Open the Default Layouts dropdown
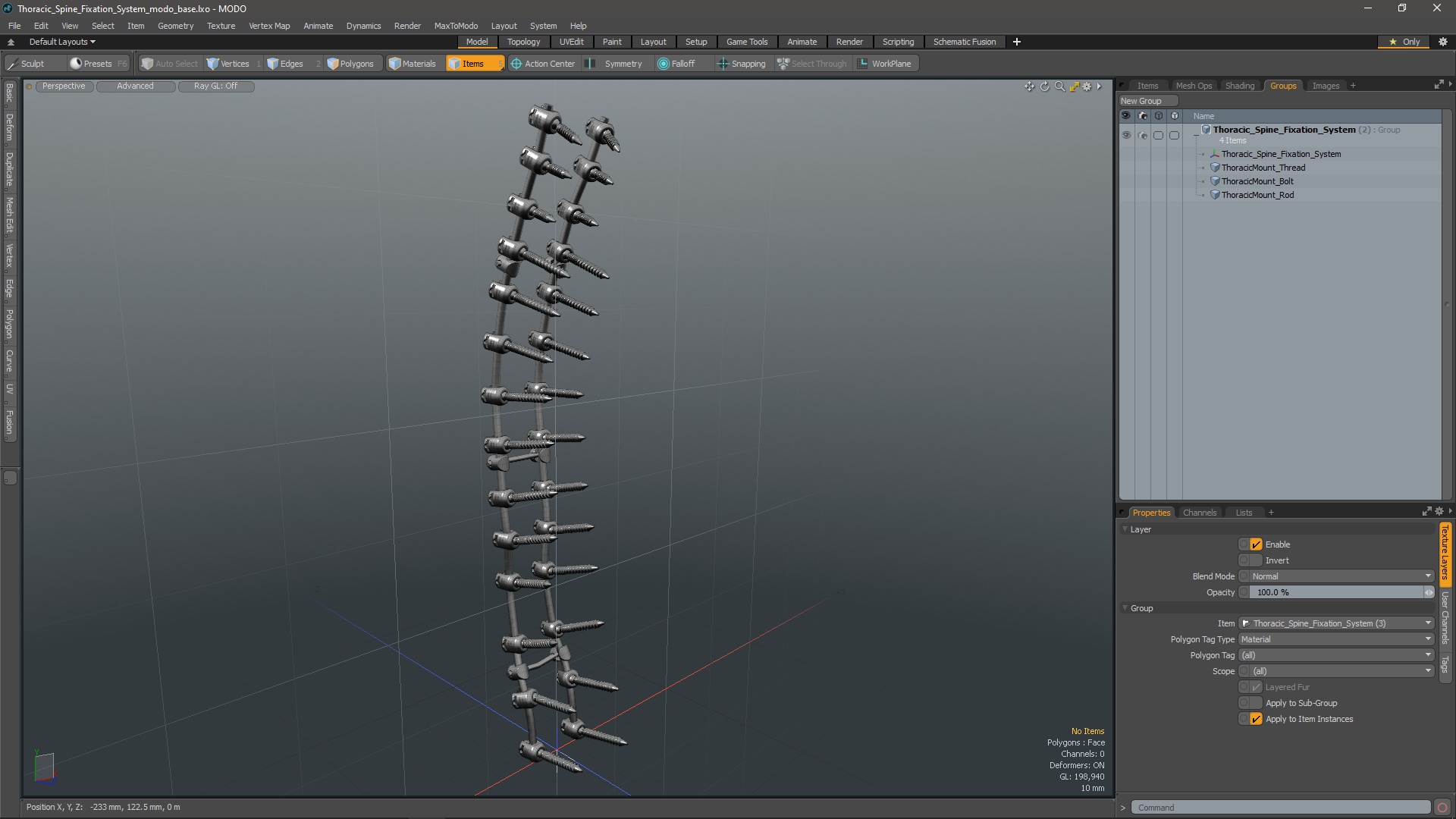The width and height of the screenshot is (1456, 819). 62,42
